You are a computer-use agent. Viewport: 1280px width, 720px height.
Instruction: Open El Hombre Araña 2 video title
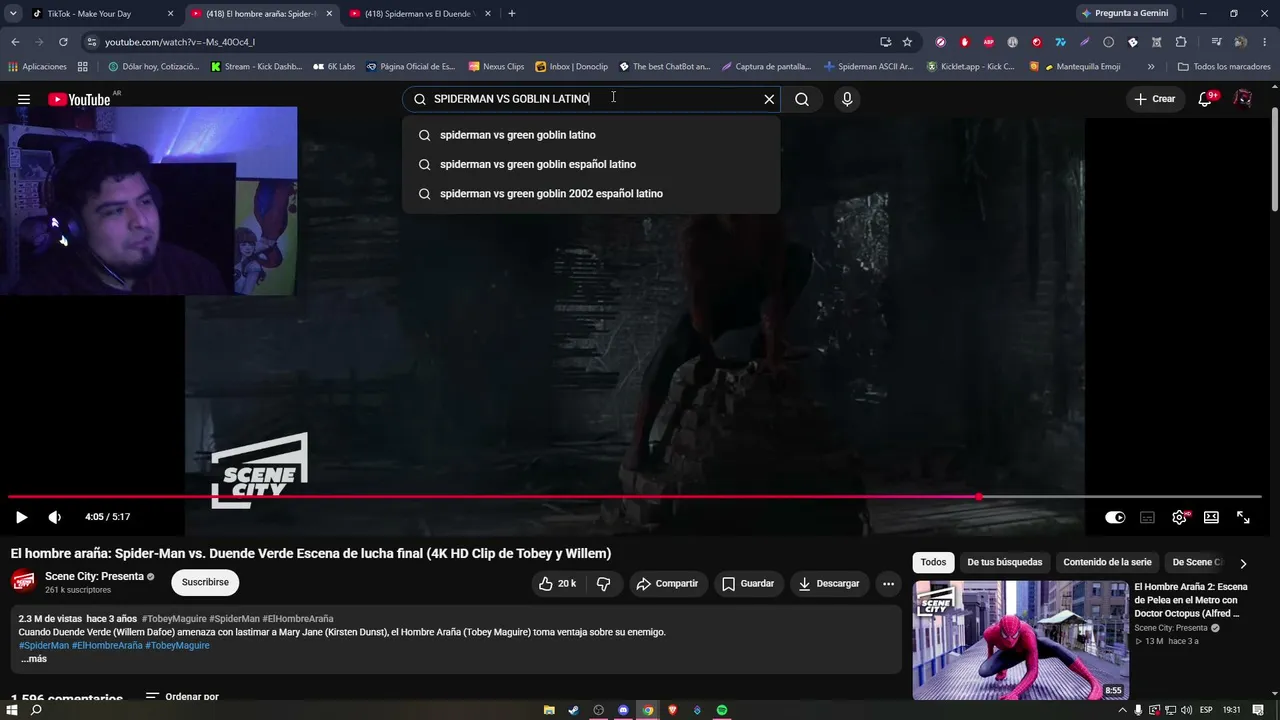(1191, 600)
